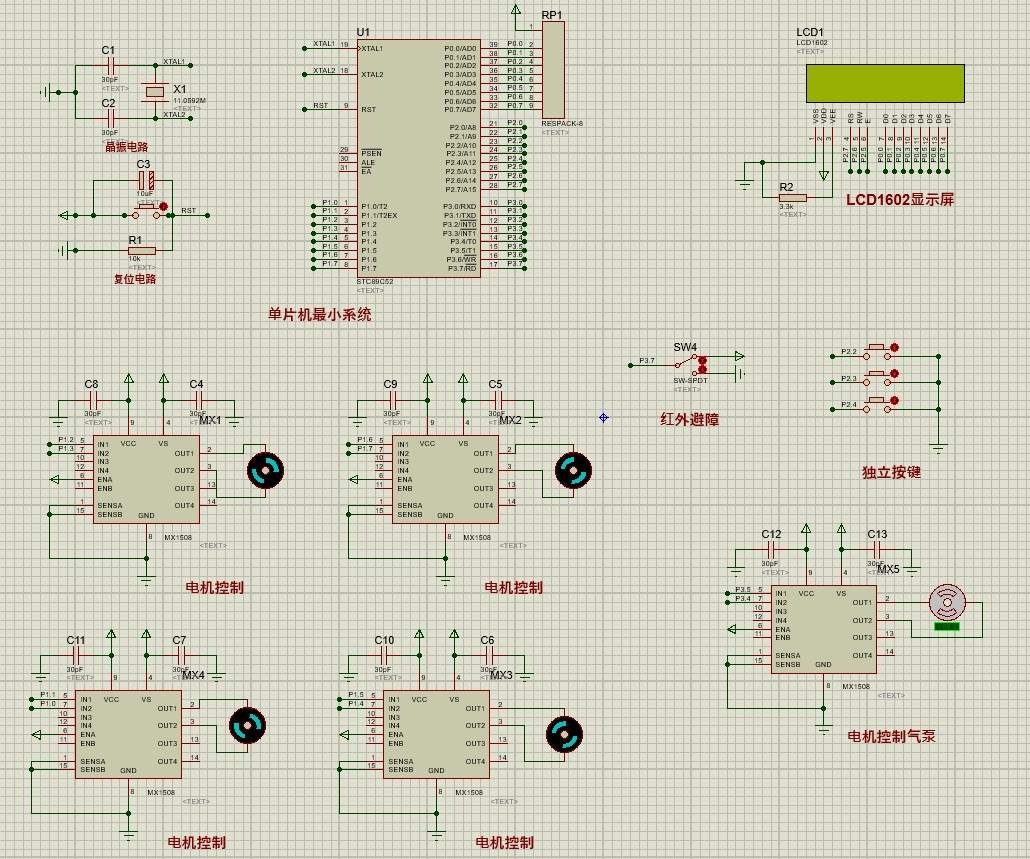This screenshot has width=1030, height=859.
Task: Select capacitor C11 near MX4
Action: pyautogui.click(x=76, y=655)
